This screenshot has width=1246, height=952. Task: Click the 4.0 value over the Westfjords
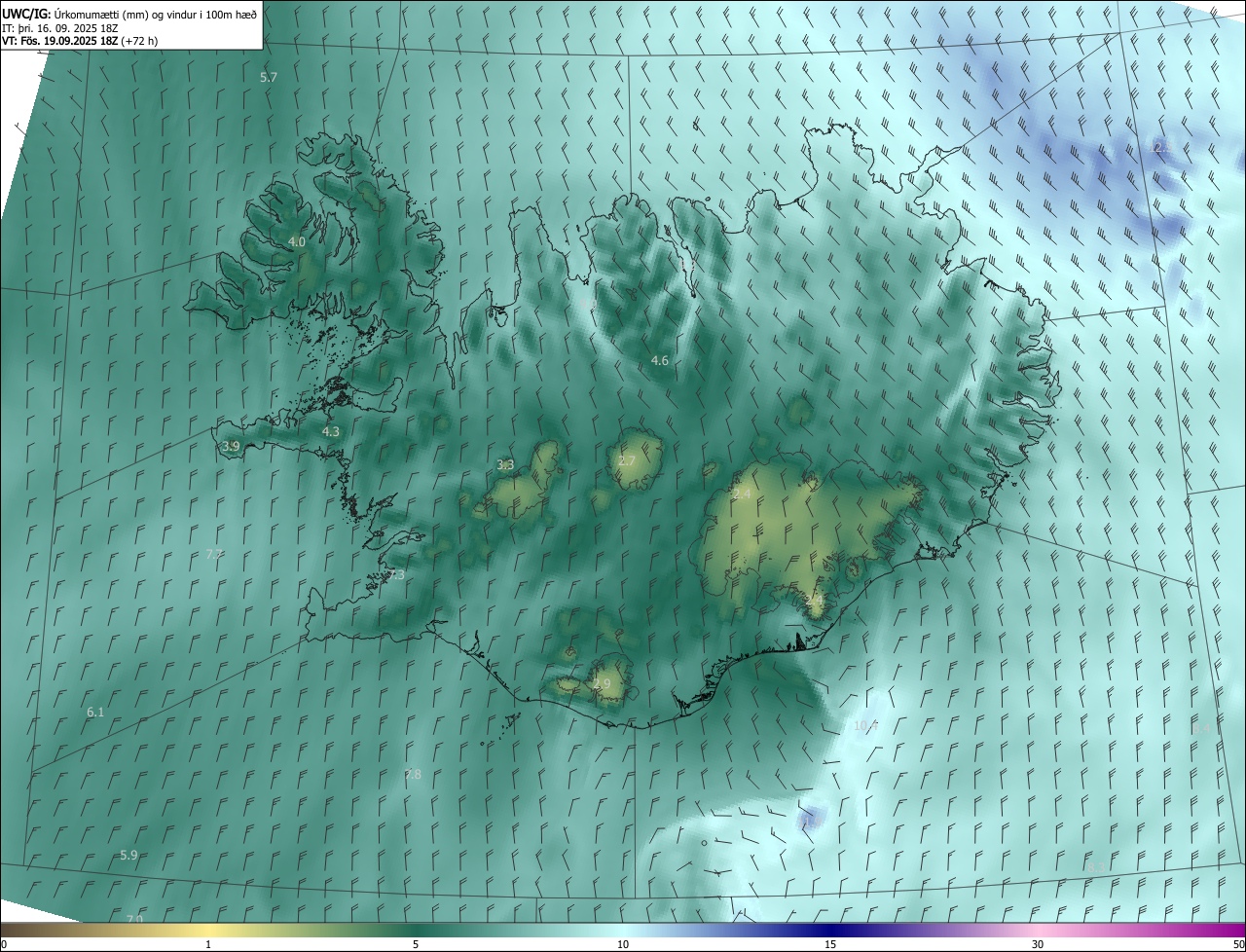(297, 241)
